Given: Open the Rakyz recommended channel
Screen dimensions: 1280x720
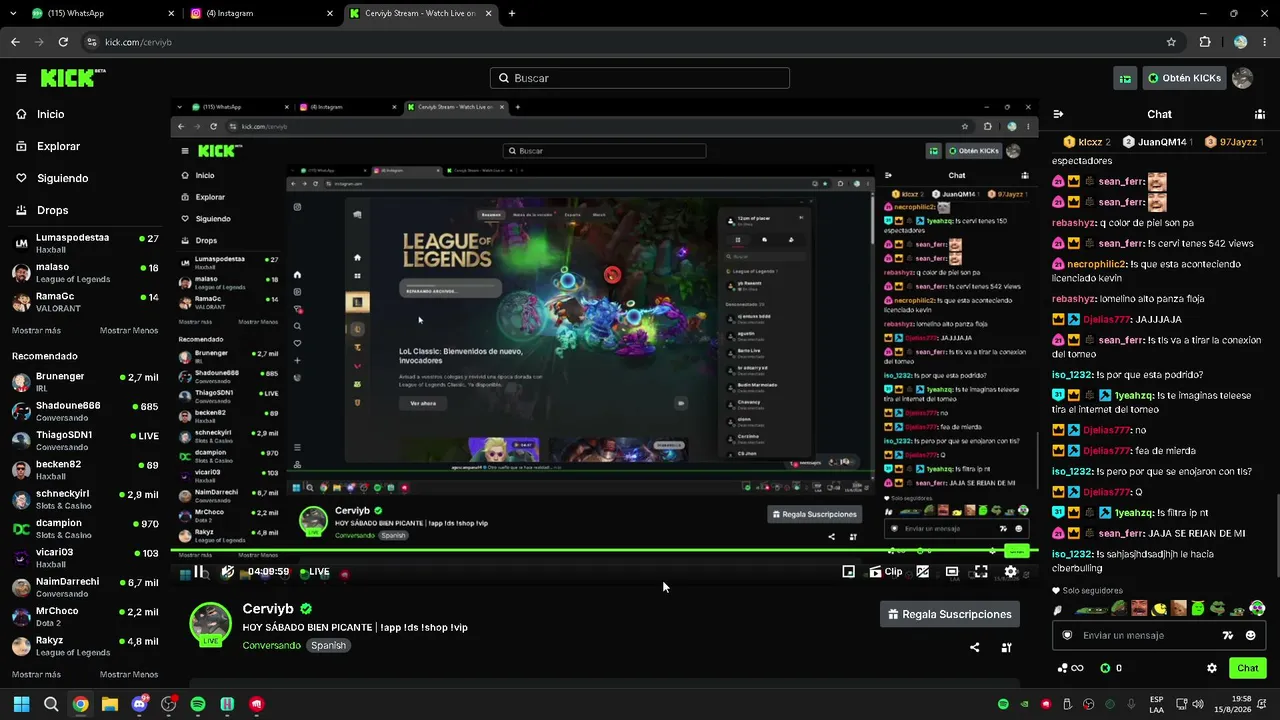Looking at the screenshot, I should pyautogui.click(x=85, y=645).
